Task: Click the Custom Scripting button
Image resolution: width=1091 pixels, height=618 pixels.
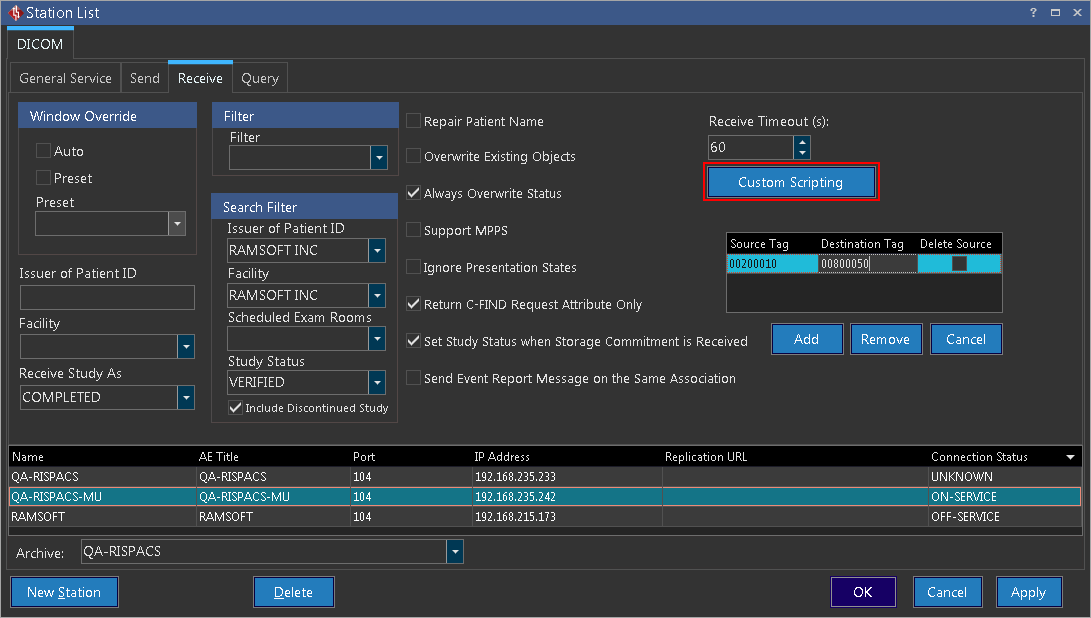Action: (x=790, y=183)
